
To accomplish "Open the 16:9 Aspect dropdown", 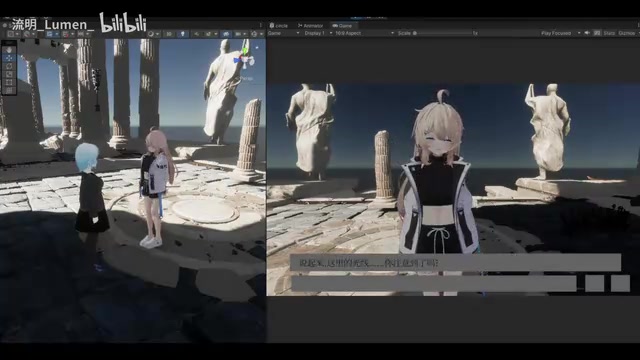I will click(x=364, y=33).
